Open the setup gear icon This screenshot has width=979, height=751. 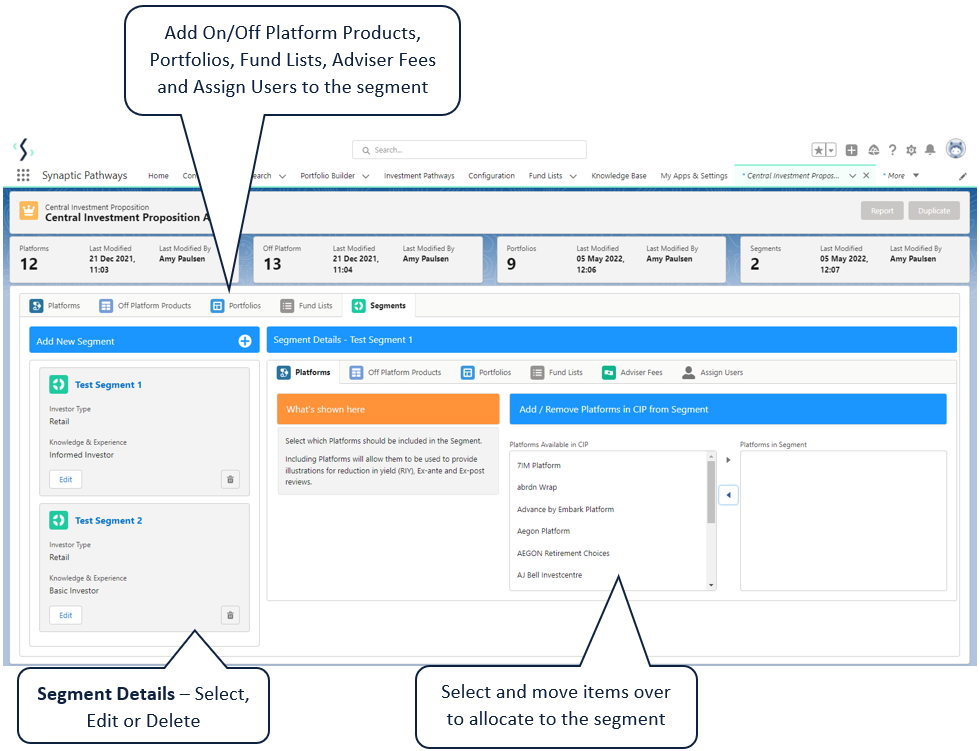click(x=911, y=150)
